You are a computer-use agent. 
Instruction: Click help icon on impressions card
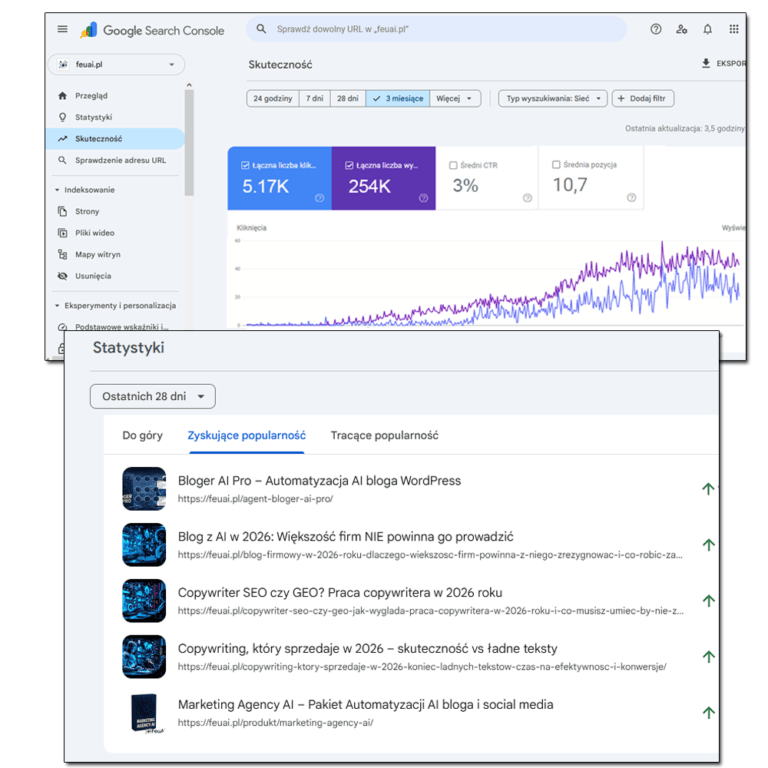click(x=424, y=198)
